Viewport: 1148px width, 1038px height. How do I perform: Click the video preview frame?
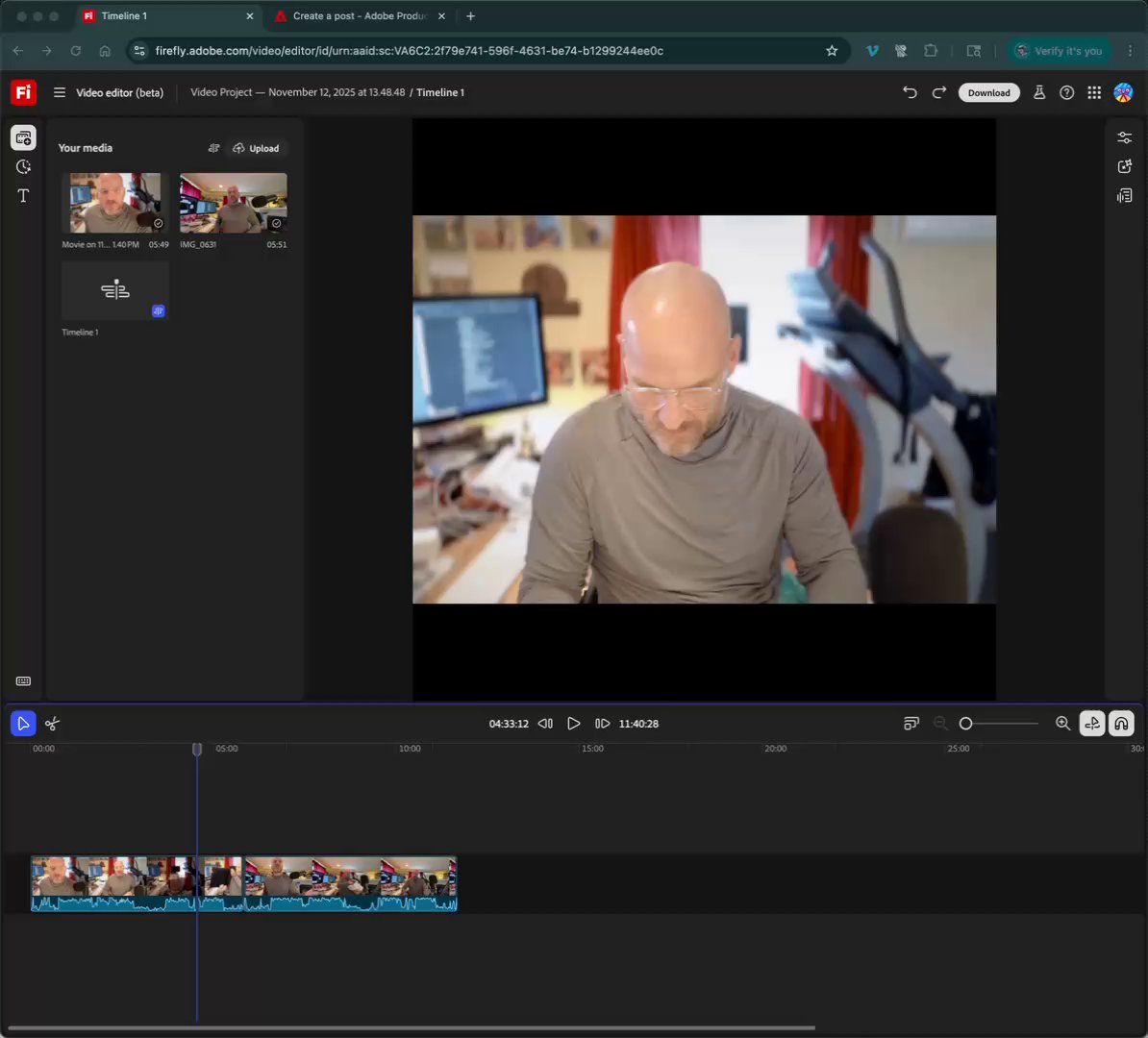tap(704, 409)
